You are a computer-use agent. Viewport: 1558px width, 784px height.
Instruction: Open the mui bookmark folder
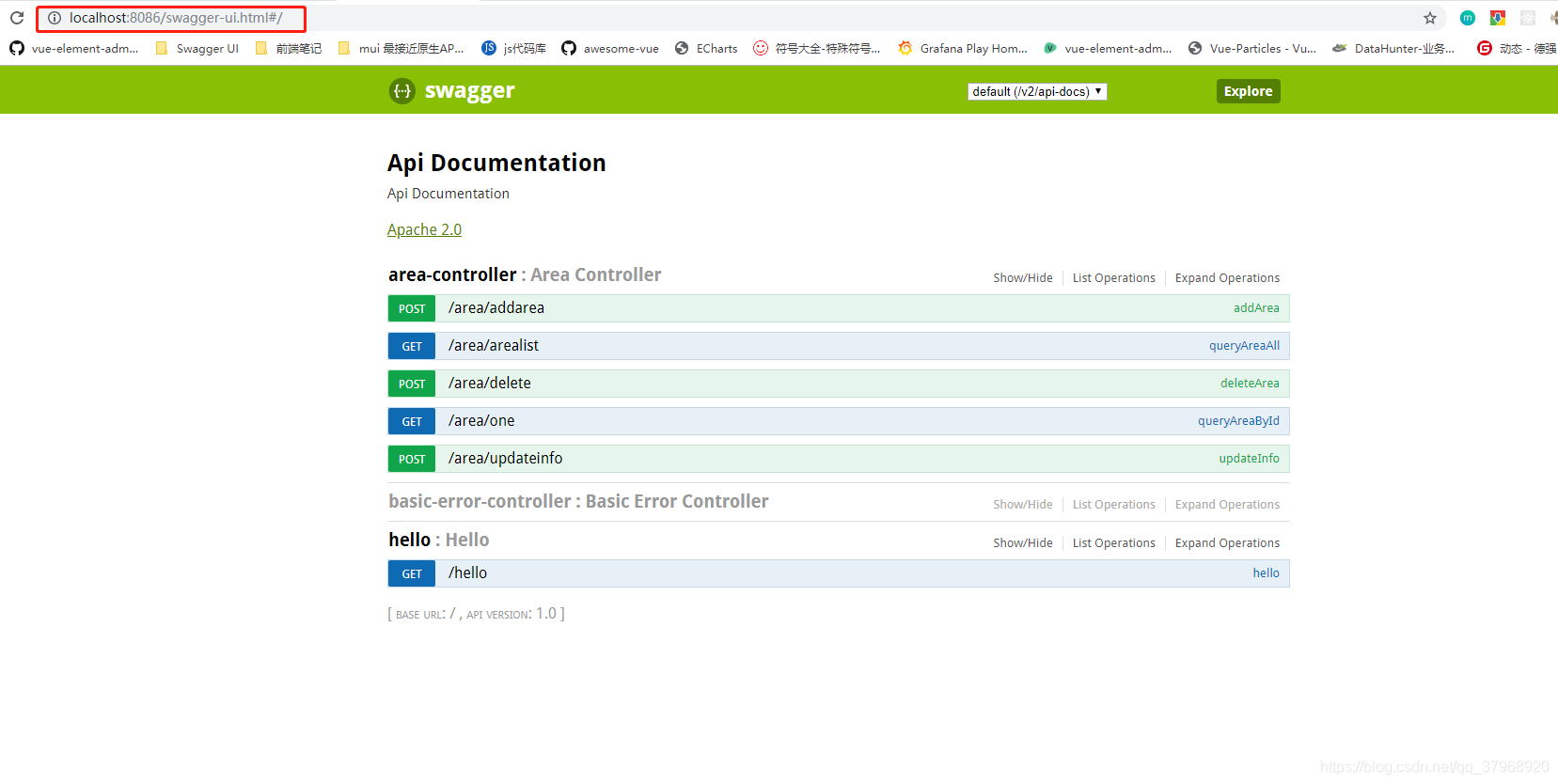coord(401,48)
